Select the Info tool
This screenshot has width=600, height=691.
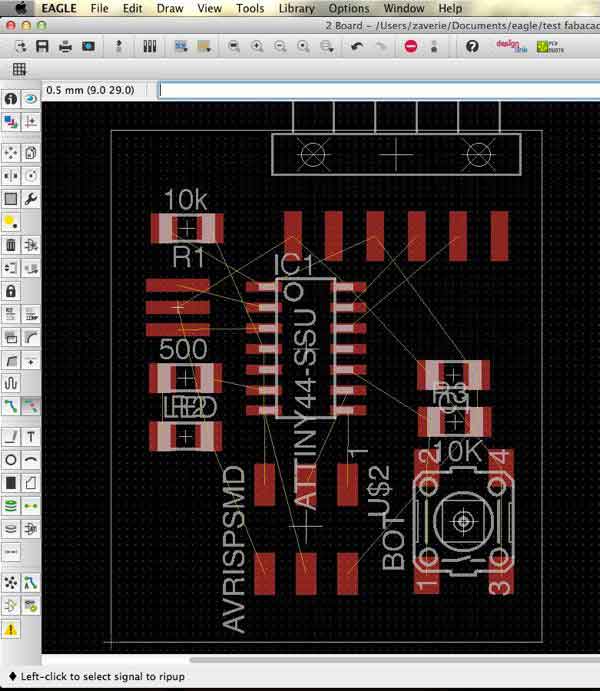(x=11, y=99)
